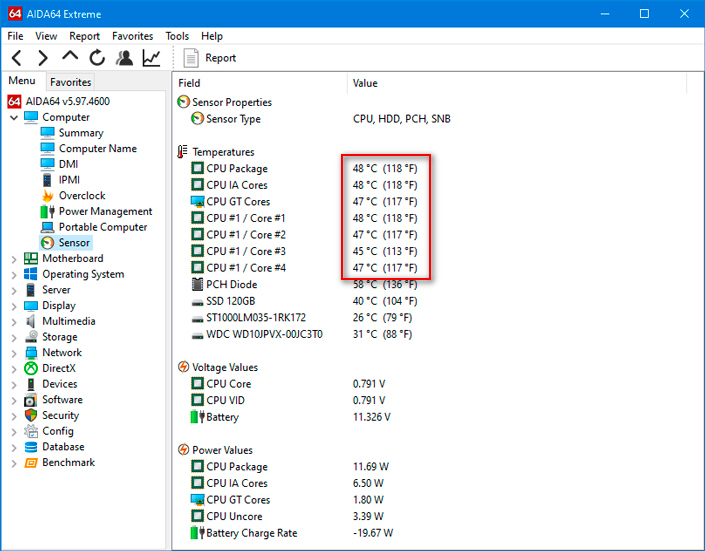The height and width of the screenshot is (551, 705).
Task: Expand the Server tree node
Action: click(x=14, y=291)
